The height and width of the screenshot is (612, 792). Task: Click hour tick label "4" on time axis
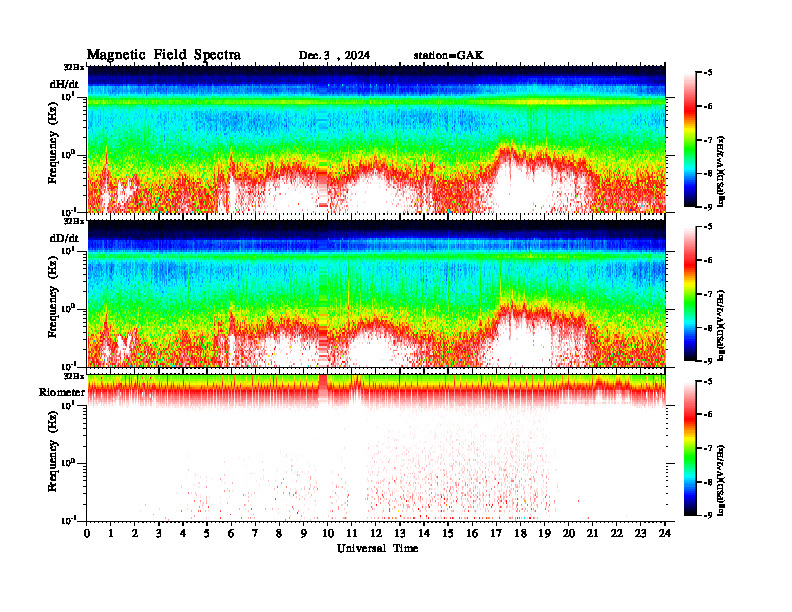[183, 534]
